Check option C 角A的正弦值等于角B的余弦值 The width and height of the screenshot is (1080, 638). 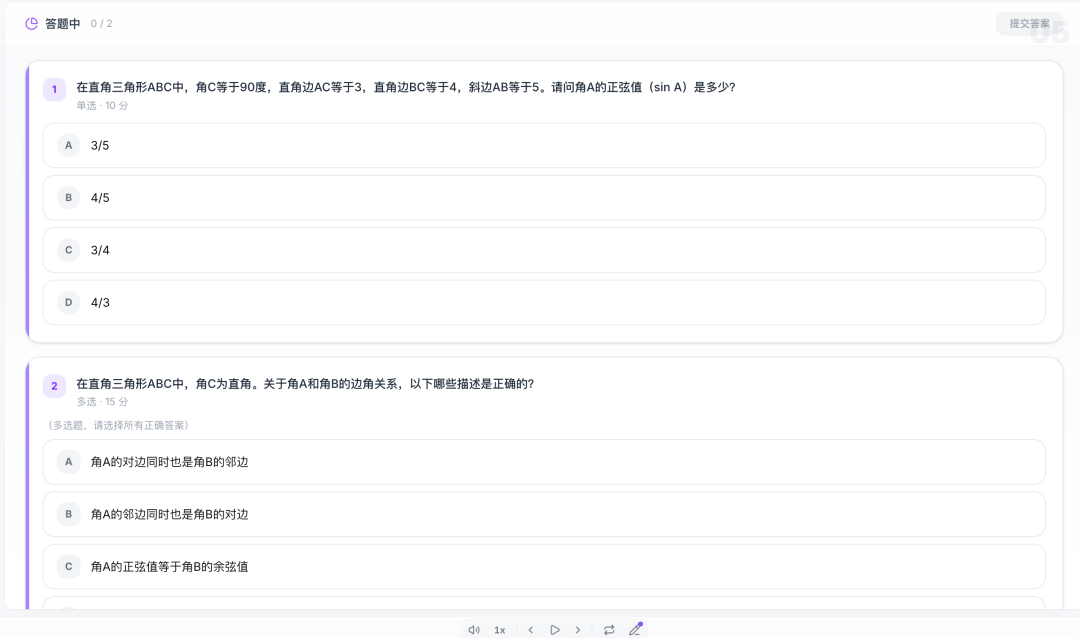pyautogui.click(x=544, y=567)
